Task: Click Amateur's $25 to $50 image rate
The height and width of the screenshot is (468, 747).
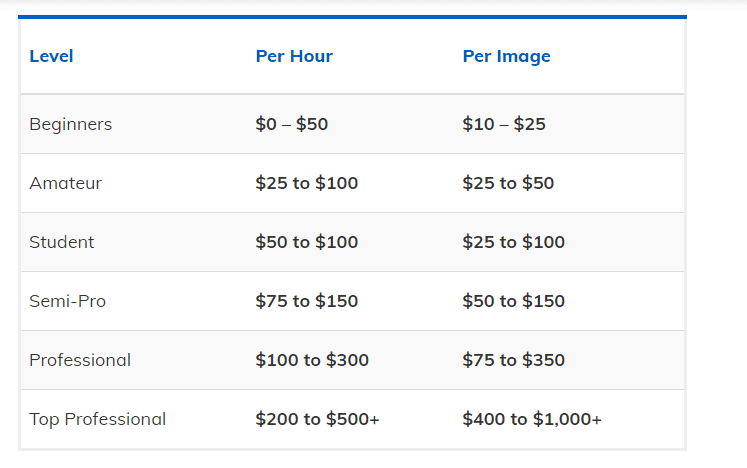Action: click(508, 183)
